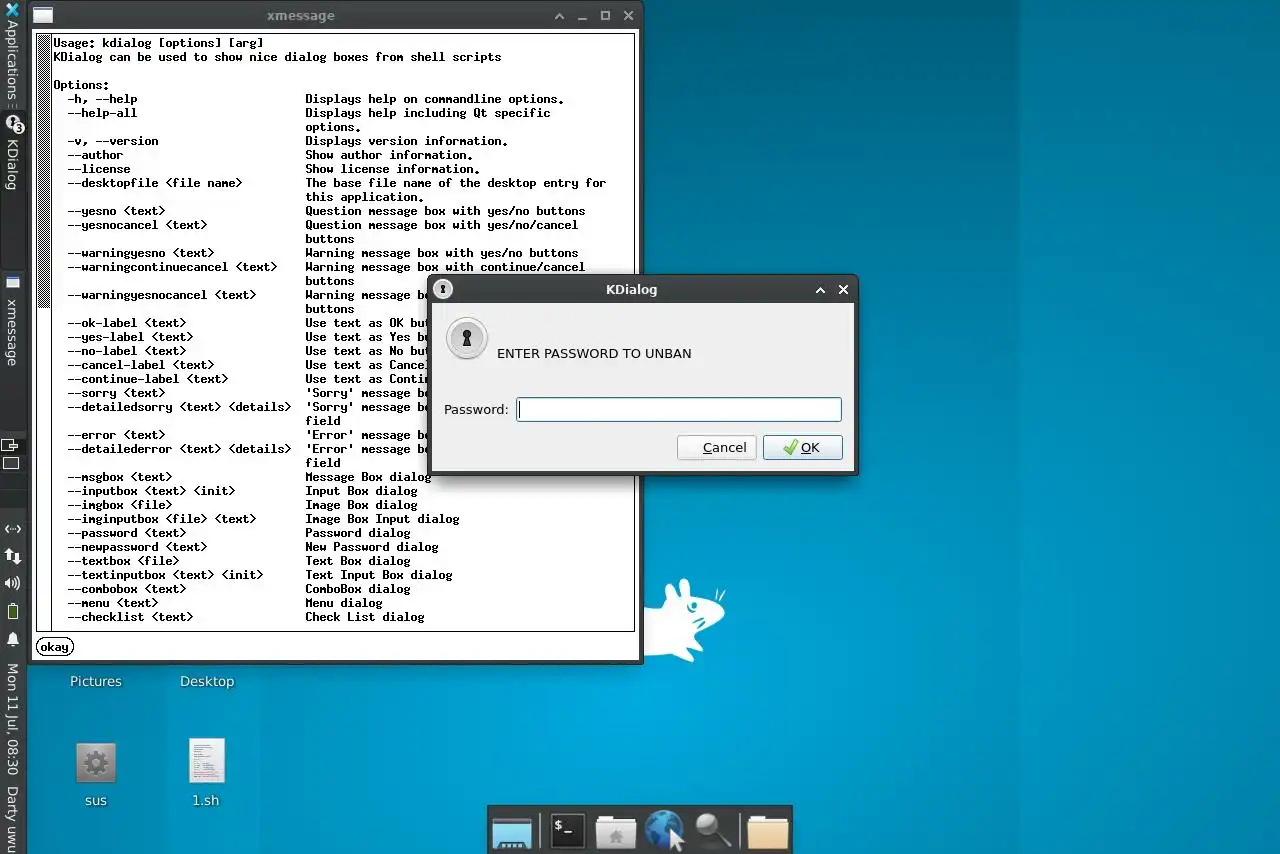Maximize the xmessage window
This screenshot has width=1280, height=854.
(605, 16)
